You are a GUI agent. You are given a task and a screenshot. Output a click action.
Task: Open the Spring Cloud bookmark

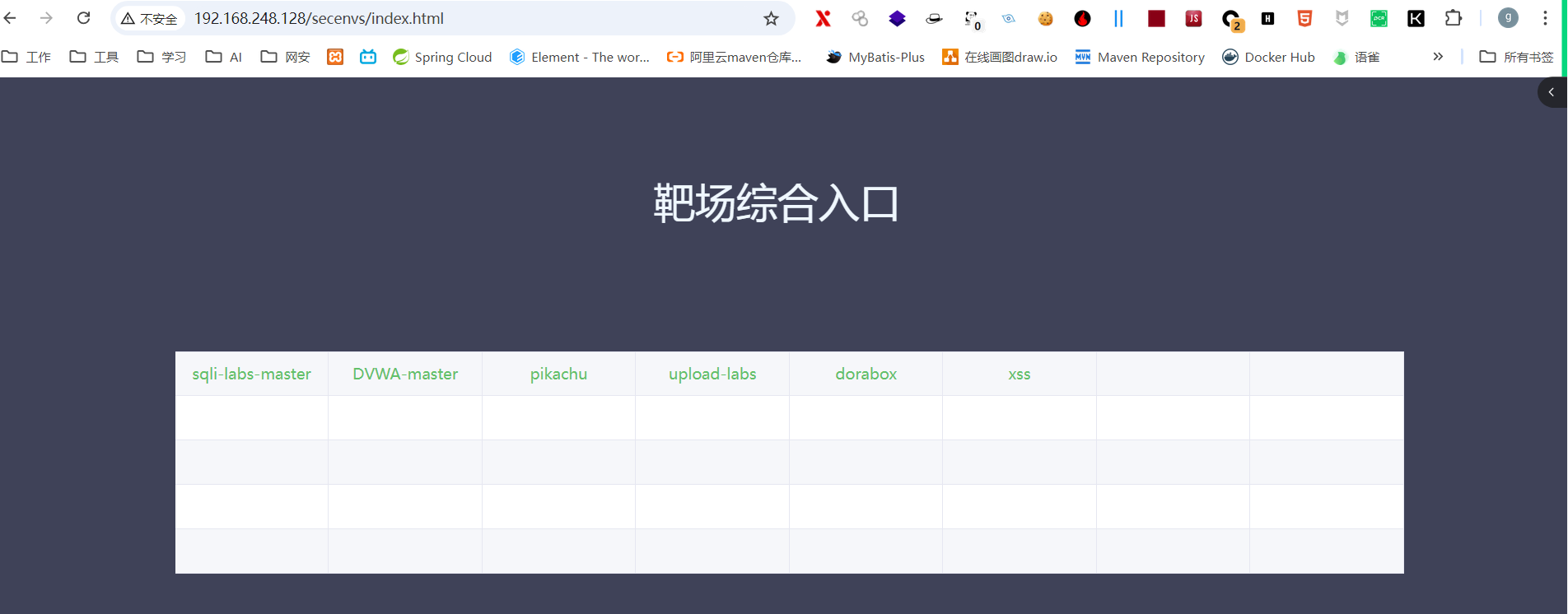pos(442,57)
